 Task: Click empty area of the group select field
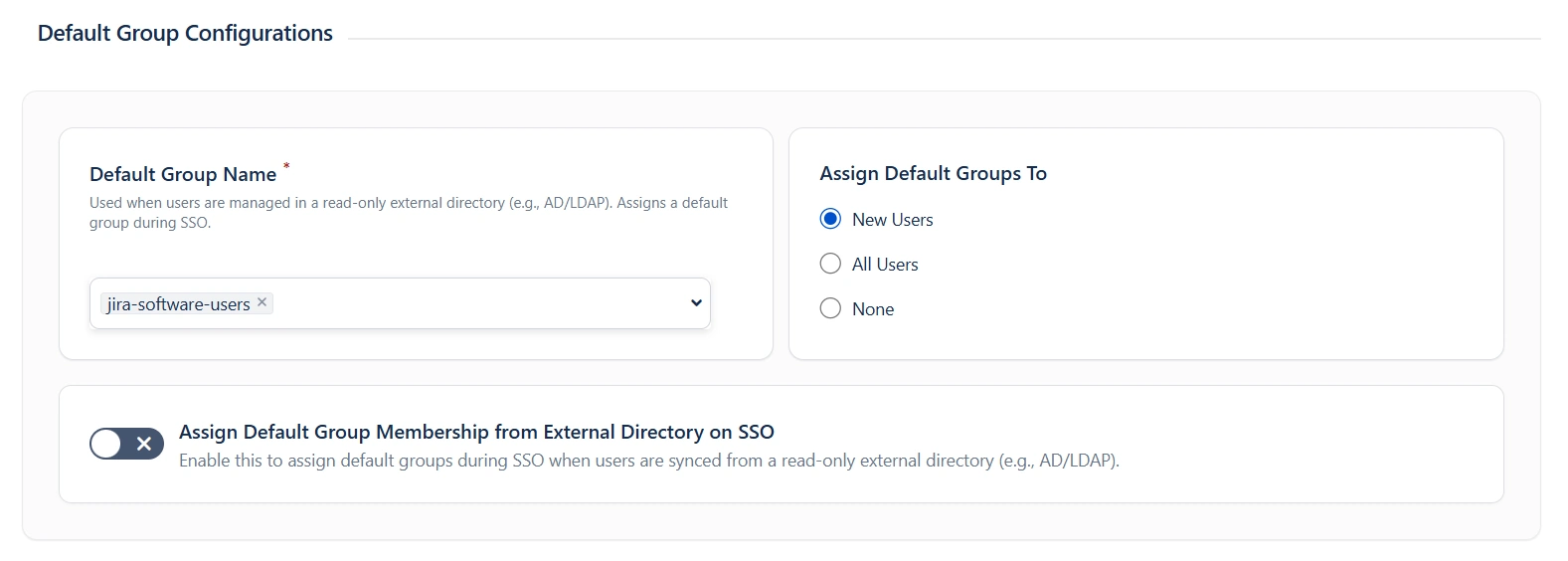pyautogui.click(x=477, y=303)
